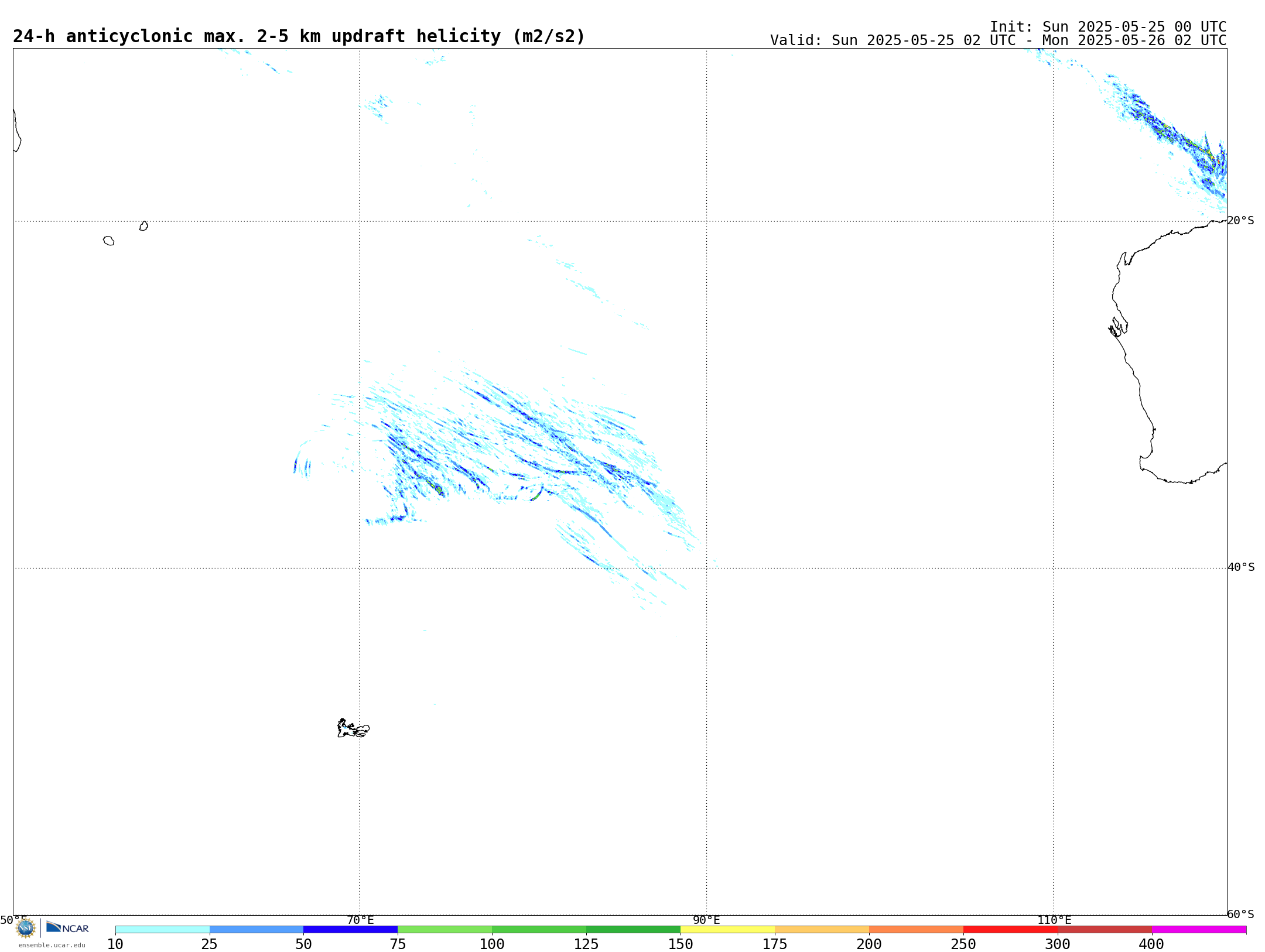1265x952 pixels.
Task: Click the light orange 175-200 color swatch
Action: click(x=822, y=930)
